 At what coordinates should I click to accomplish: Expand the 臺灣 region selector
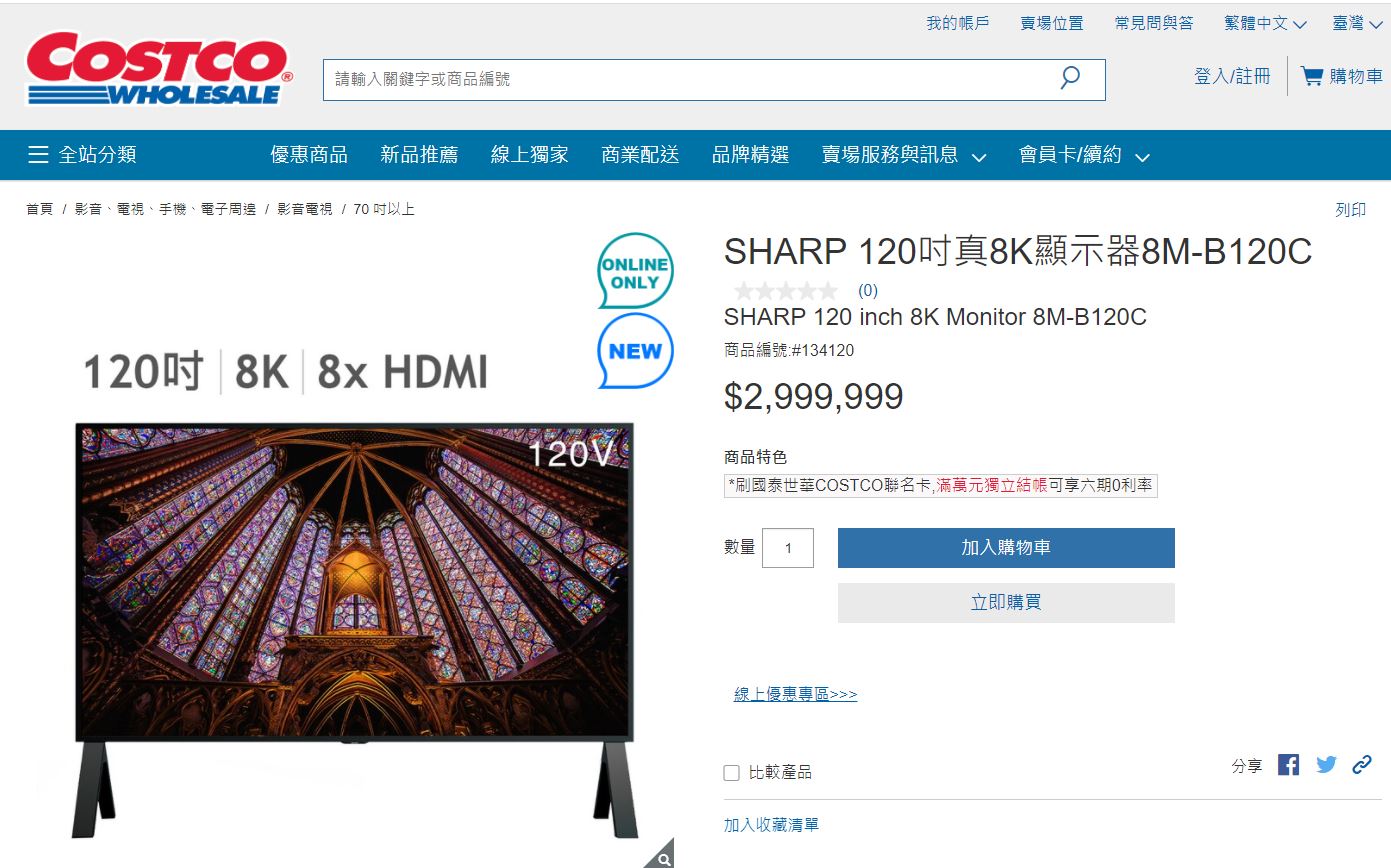click(x=1355, y=22)
